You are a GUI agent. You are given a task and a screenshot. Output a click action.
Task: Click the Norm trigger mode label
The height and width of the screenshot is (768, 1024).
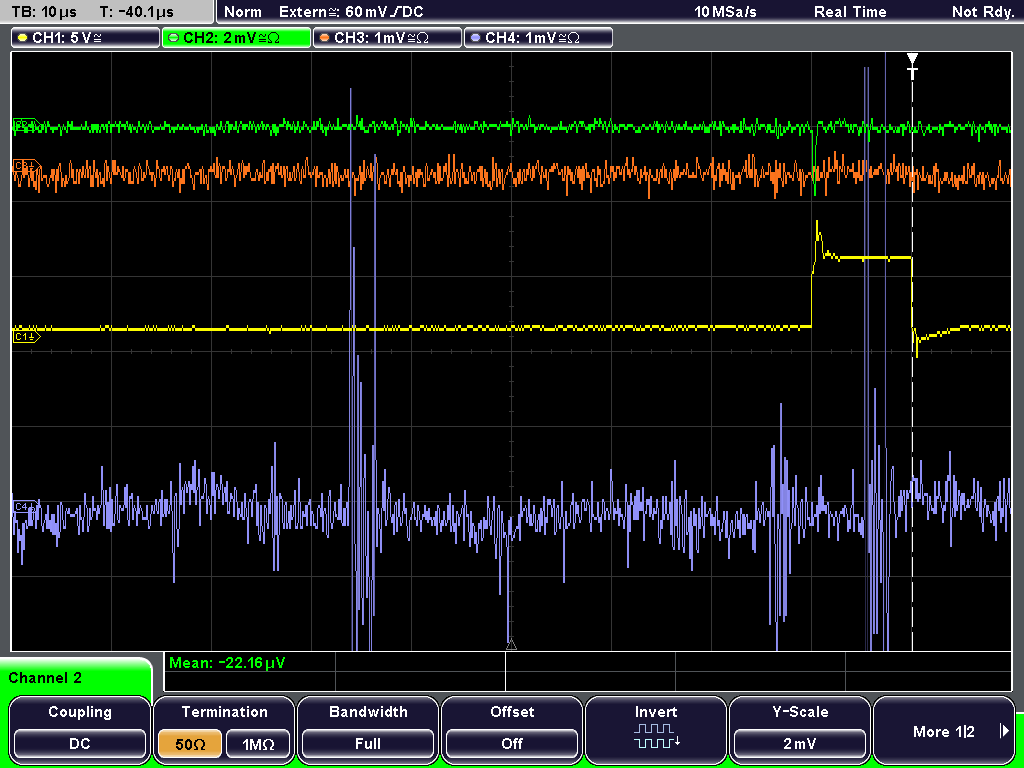click(x=242, y=12)
